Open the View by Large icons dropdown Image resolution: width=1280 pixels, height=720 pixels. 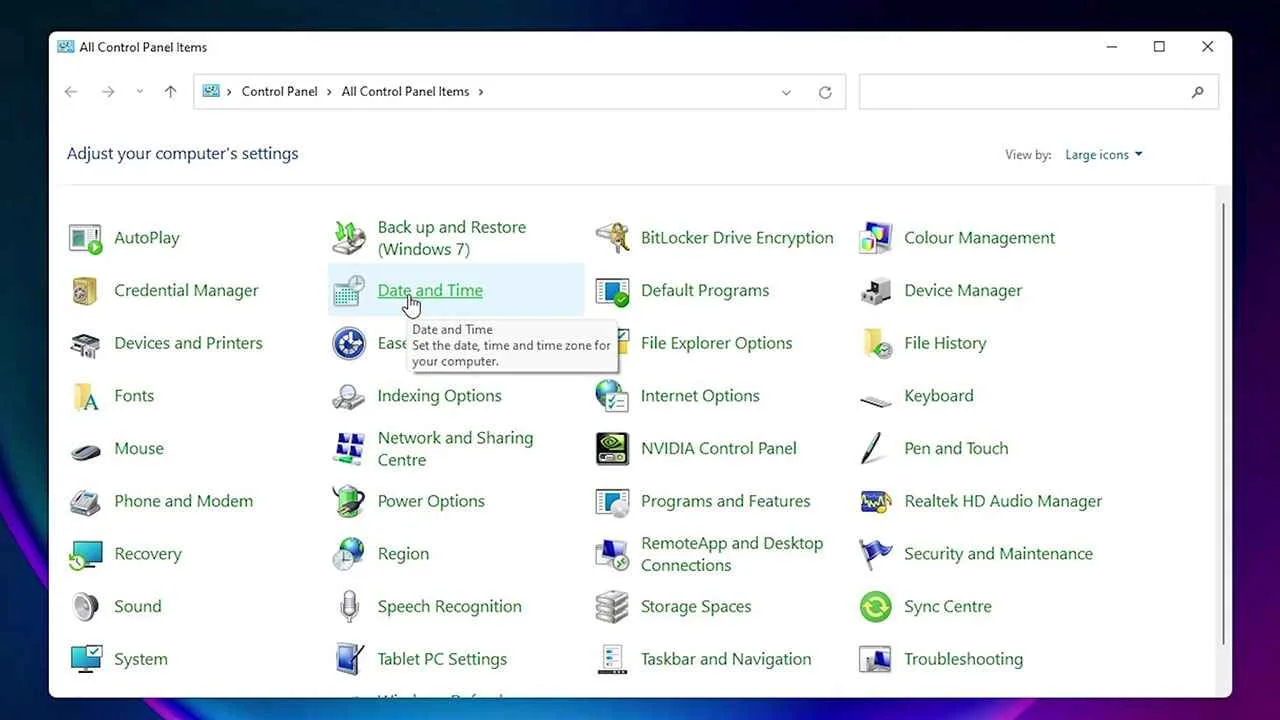coord(1104,155)
